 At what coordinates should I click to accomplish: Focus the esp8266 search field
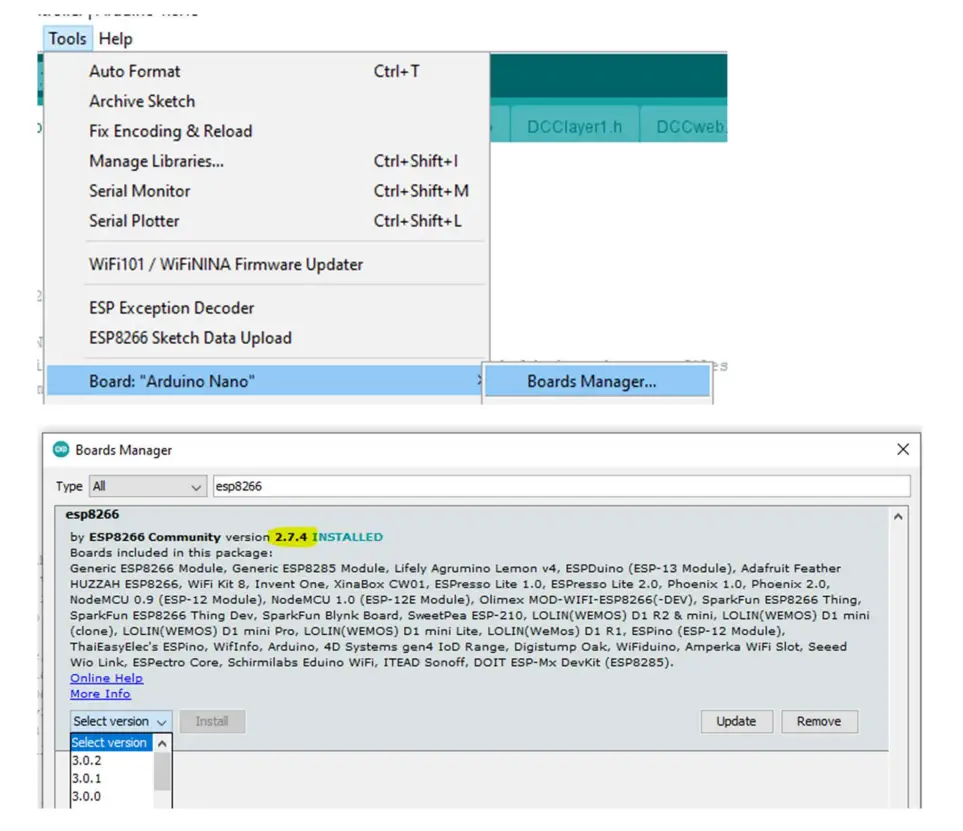coord(561,486)
